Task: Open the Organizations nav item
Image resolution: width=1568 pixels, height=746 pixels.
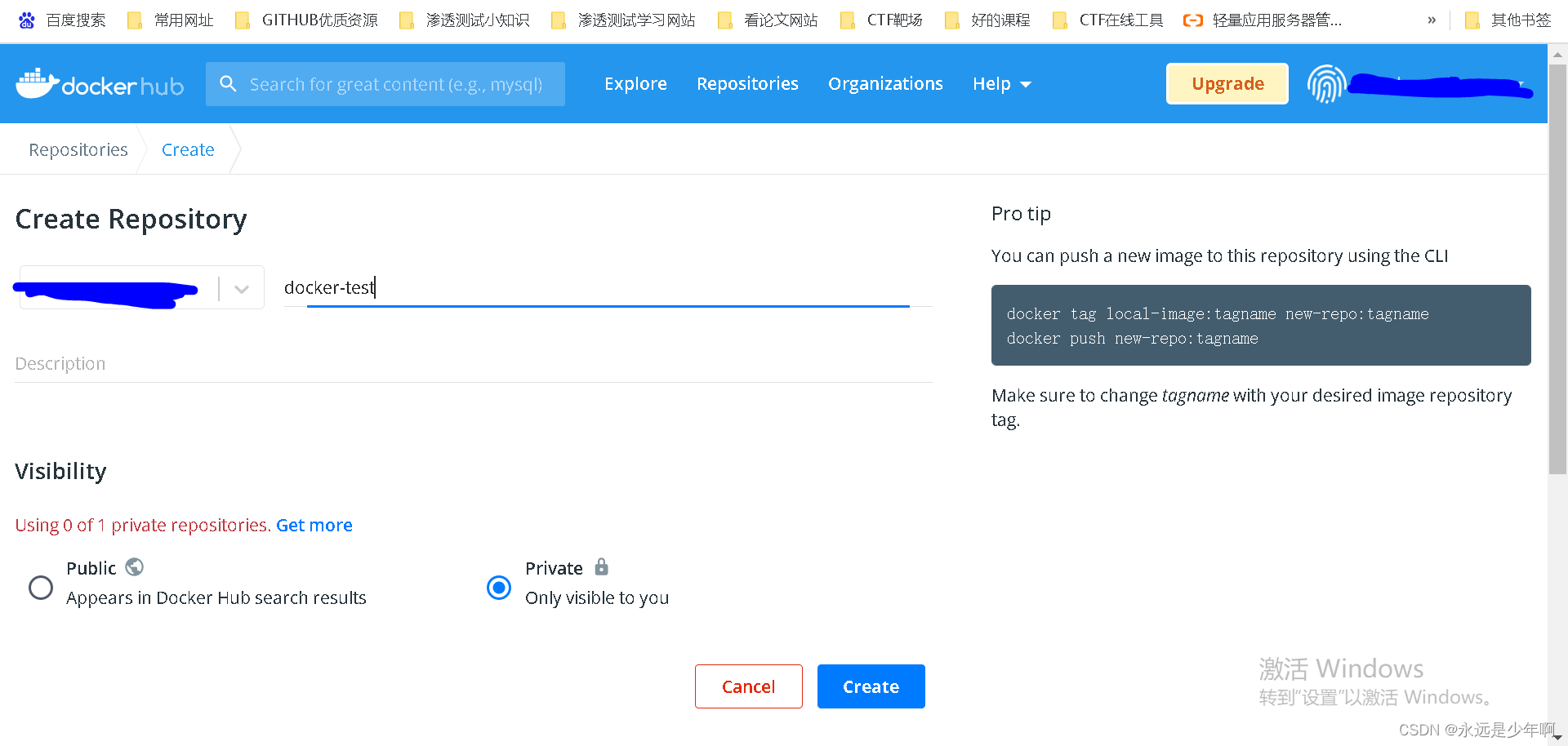Action: (885, 84)
